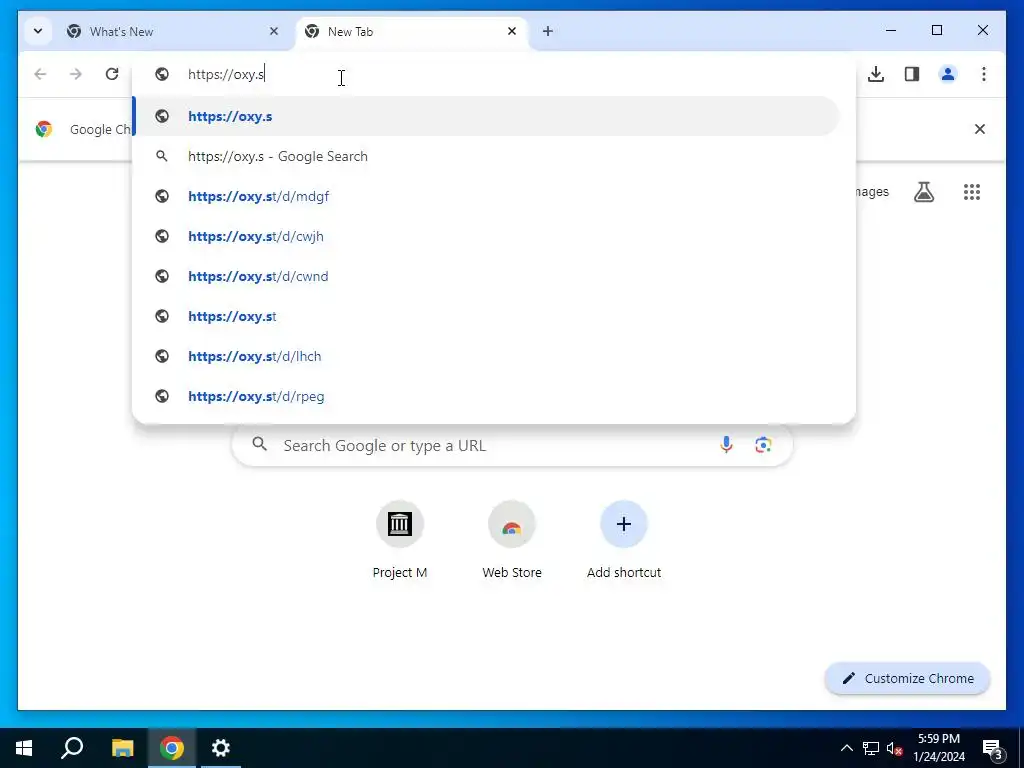Open the profile avatar icon
This screenshot has height=768, width=1024.
point(948,74)
